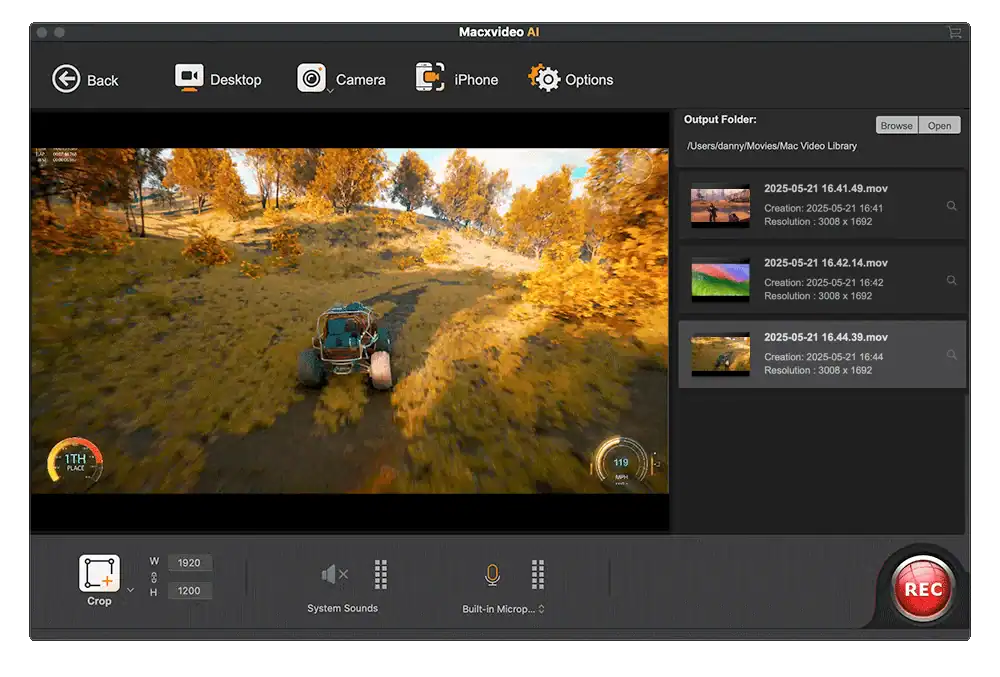Select thumbnail of 2025-05-21 16.42.14.mov
The image size is (1000, 677).
click(x=720, y=280)
